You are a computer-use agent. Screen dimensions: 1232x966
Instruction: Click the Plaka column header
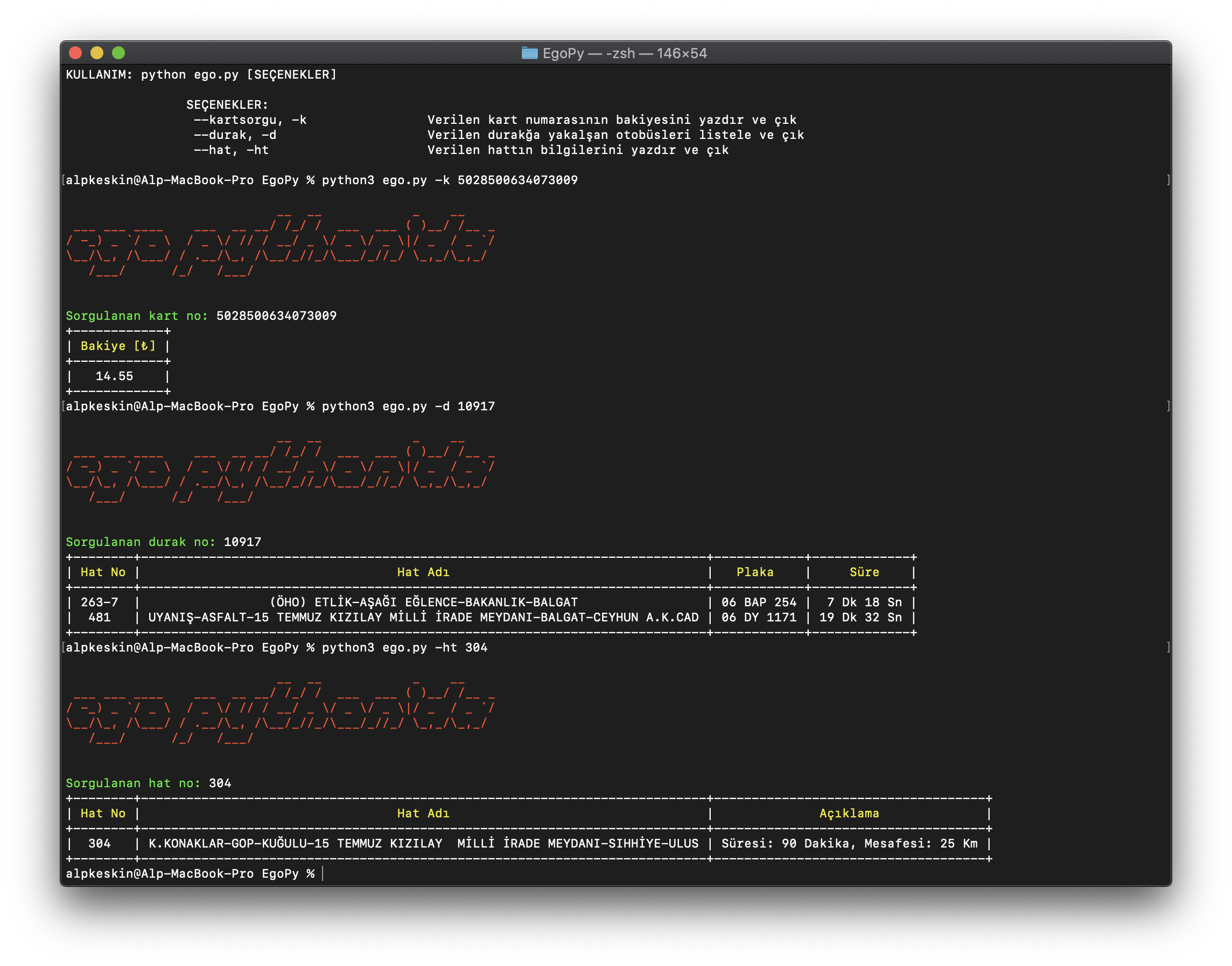click(754, 572)
